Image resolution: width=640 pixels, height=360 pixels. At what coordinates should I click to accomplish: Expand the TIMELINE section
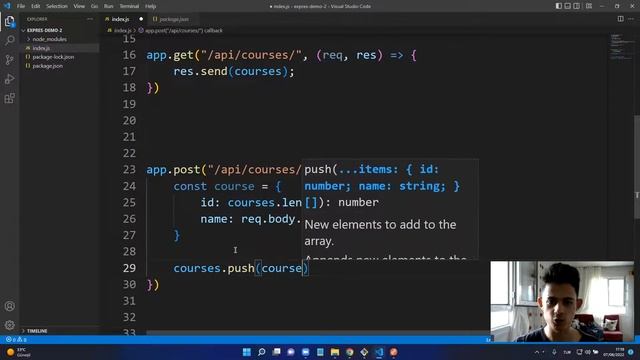[37, 331]
